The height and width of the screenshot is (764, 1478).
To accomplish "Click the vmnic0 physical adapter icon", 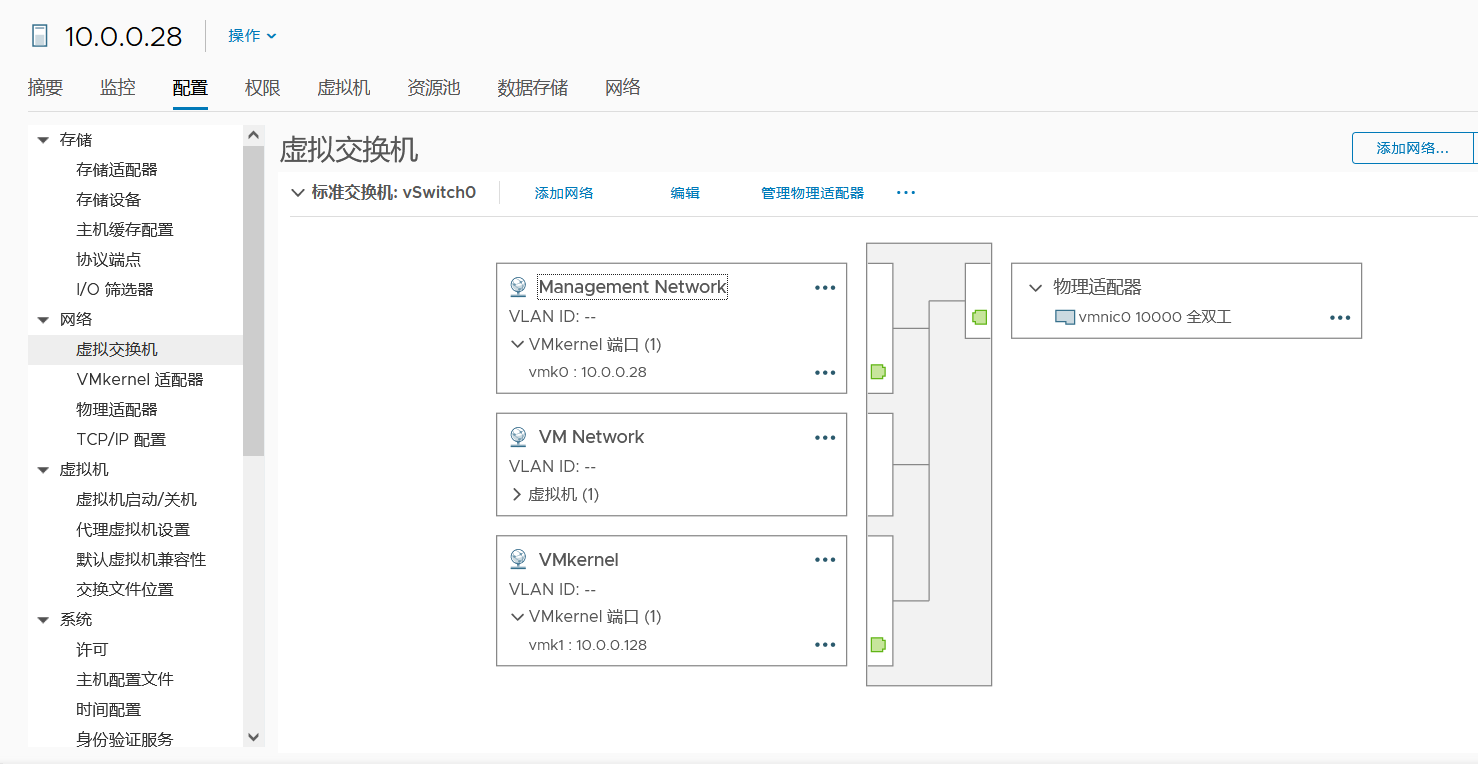I will (x=1064, y=318).
